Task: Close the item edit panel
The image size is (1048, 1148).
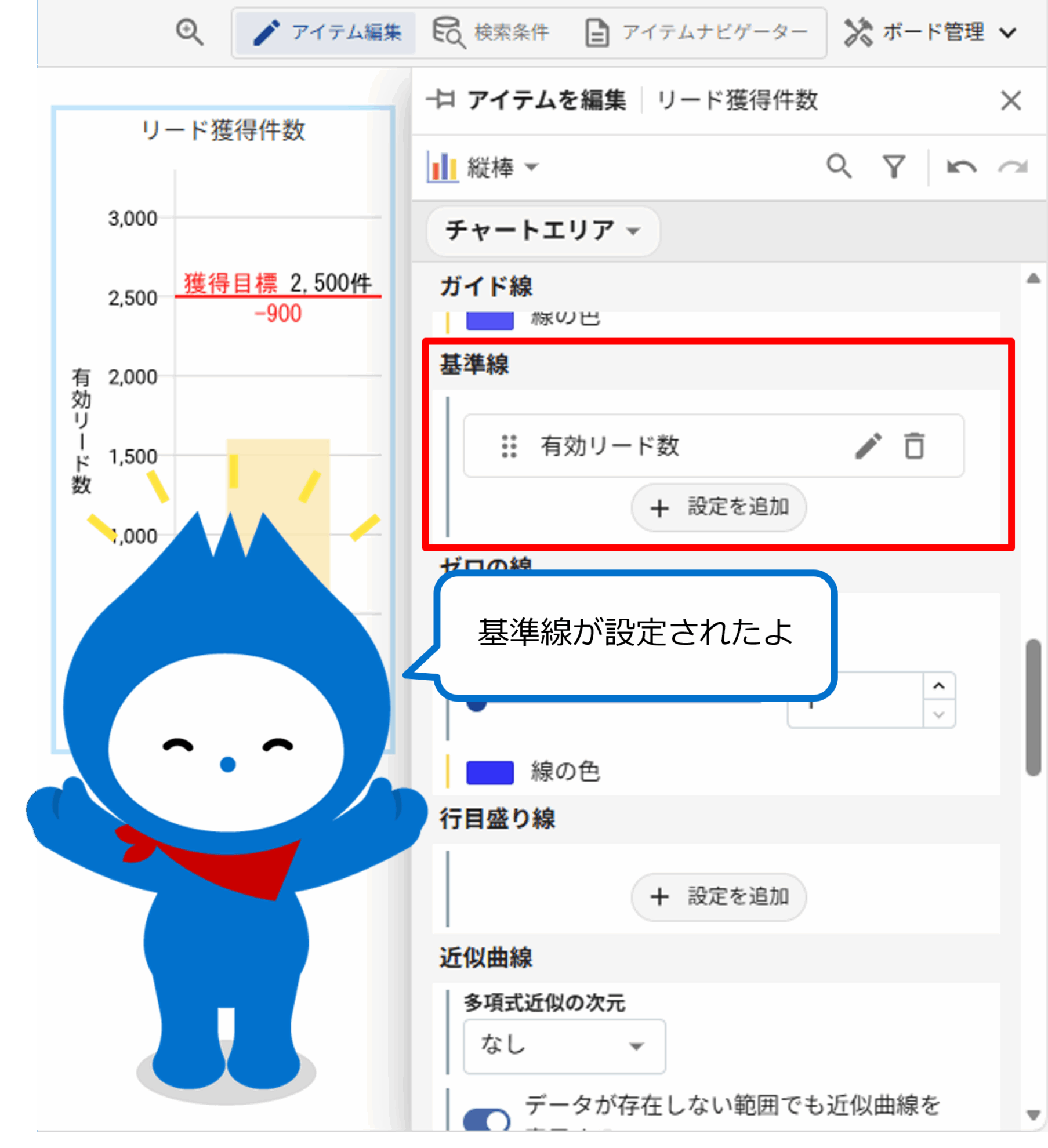Action: pyautogui.click(x=1011, y=100)
